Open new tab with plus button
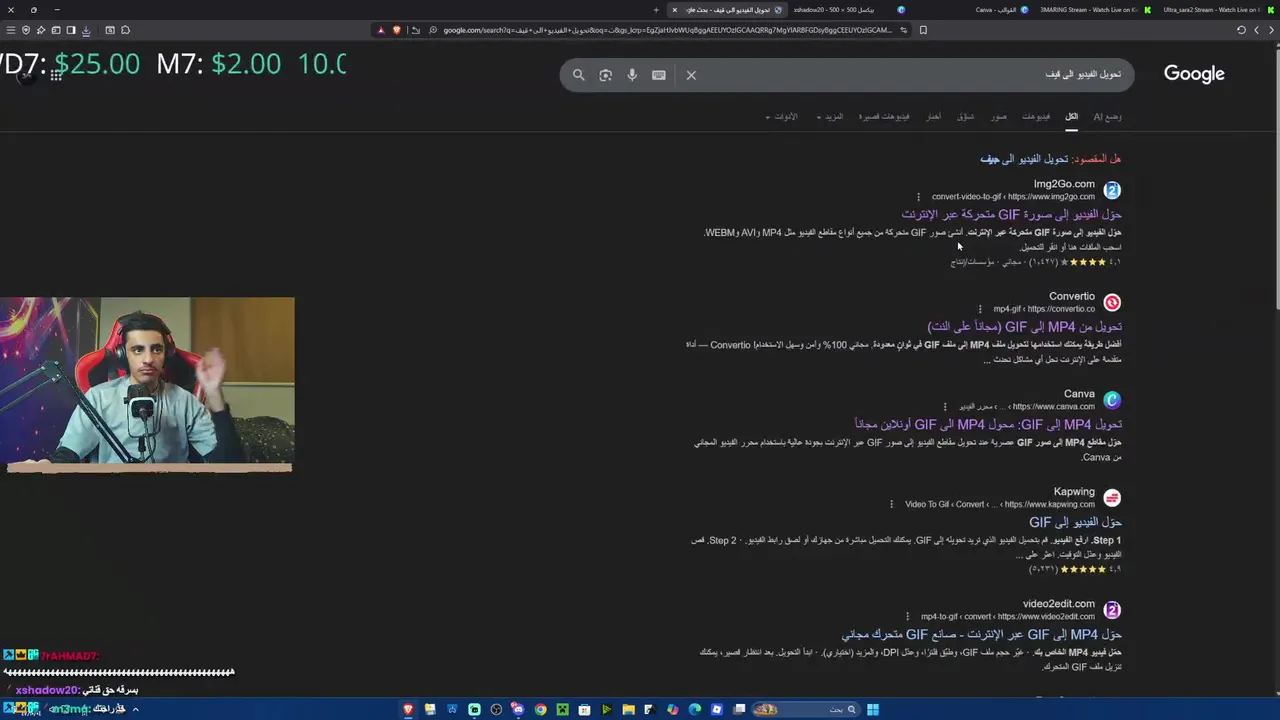 tap(656, 10)
